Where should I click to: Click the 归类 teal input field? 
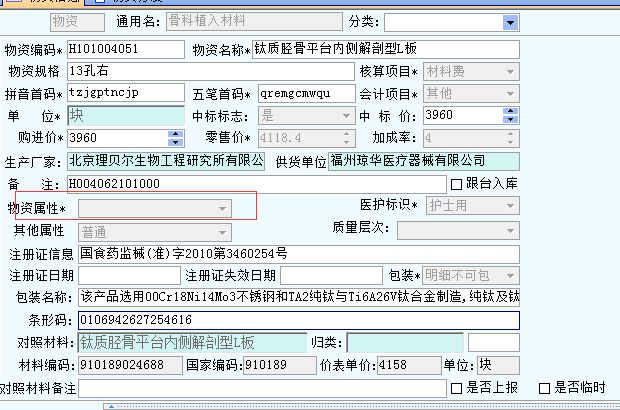(x=405, y=343)
